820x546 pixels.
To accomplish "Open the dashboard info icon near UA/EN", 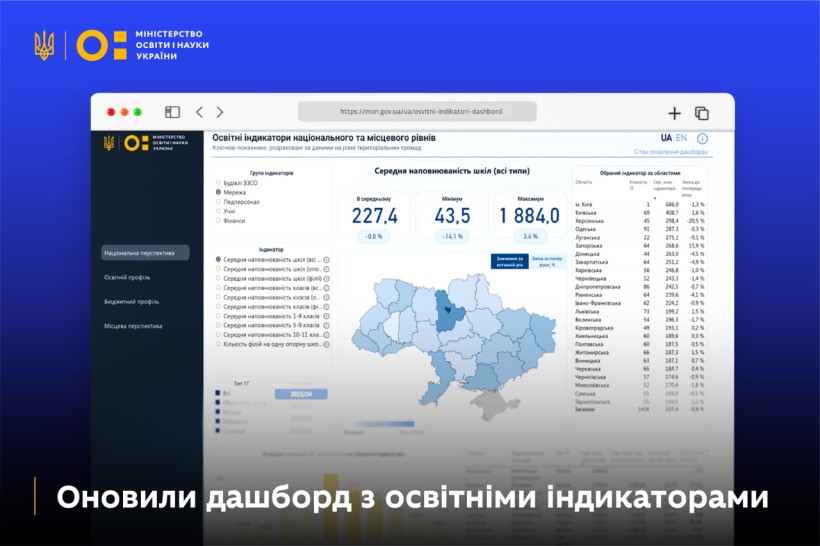I will (x=702, y=139).
